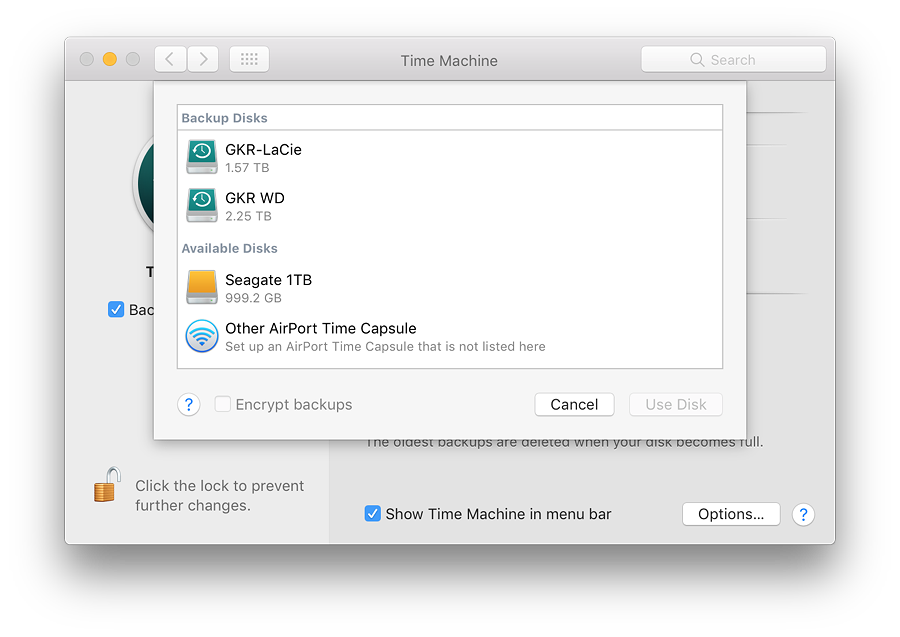
Task: Focus the Search preferences field
Action: pos(734,60)
